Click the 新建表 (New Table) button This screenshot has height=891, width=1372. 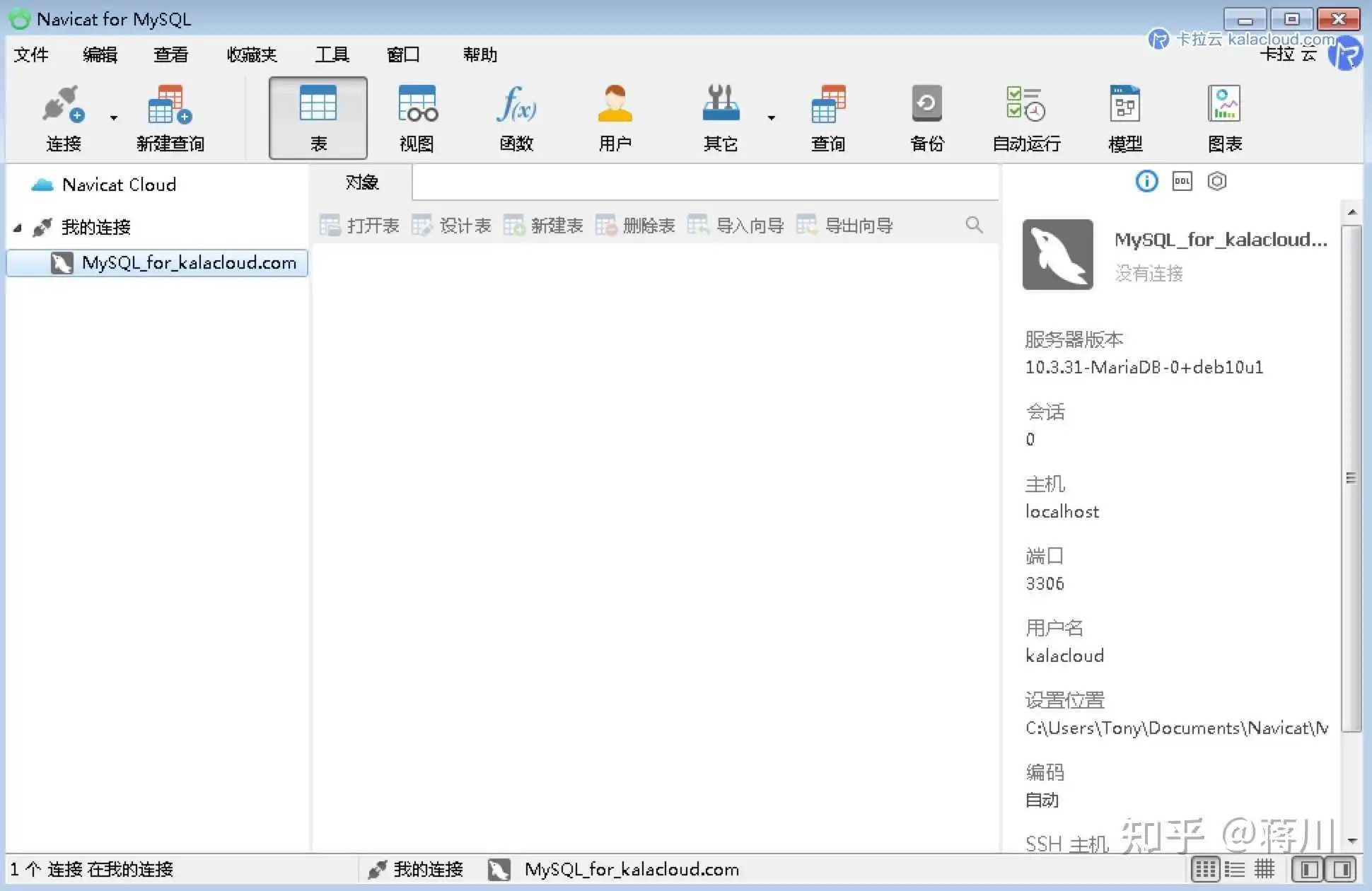543,226
